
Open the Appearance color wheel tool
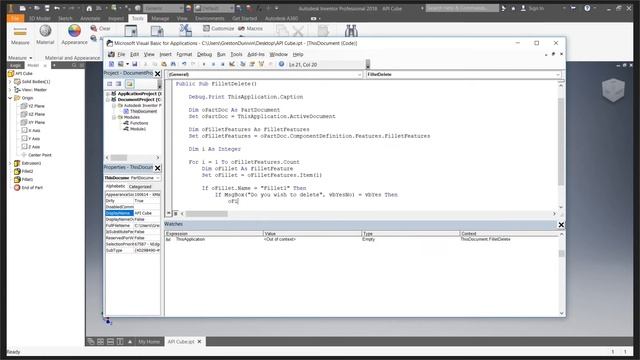tap(74, 35)
